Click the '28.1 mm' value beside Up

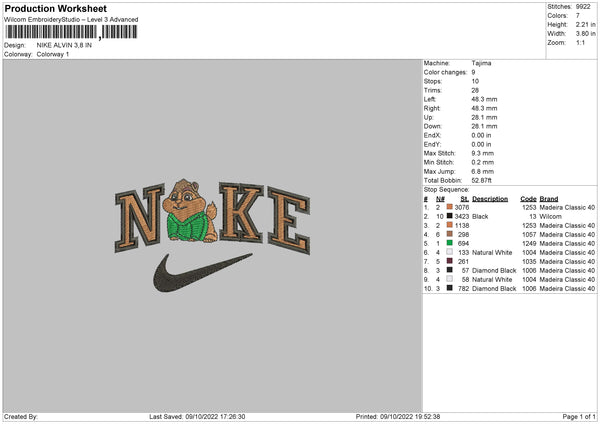(484, 117)
